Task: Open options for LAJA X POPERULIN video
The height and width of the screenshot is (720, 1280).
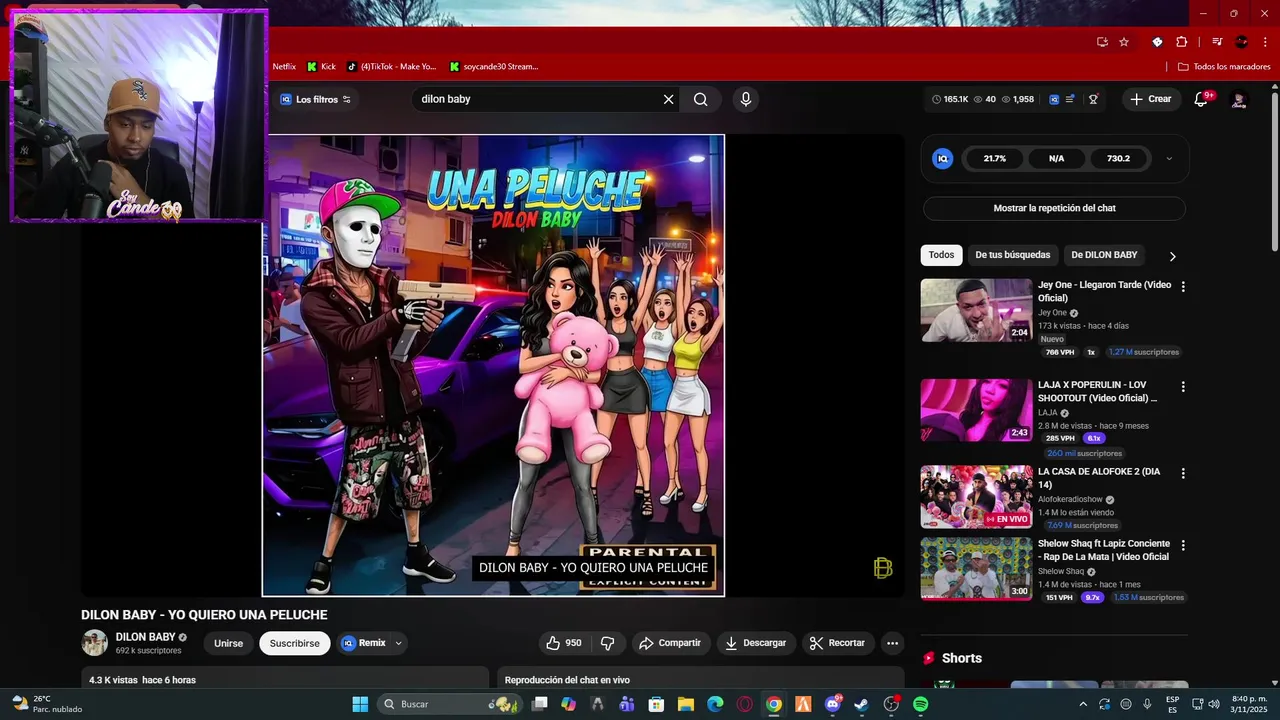Action: click(1183, 387)
